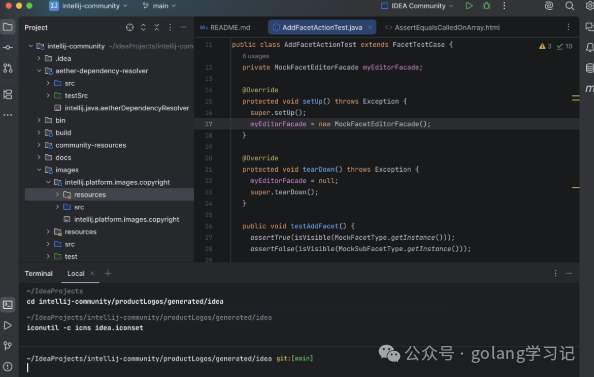Image resolution: width=594 pixels, height=377 pixels.
Task: Open Project panel options menu
Action: coord(170,27)
